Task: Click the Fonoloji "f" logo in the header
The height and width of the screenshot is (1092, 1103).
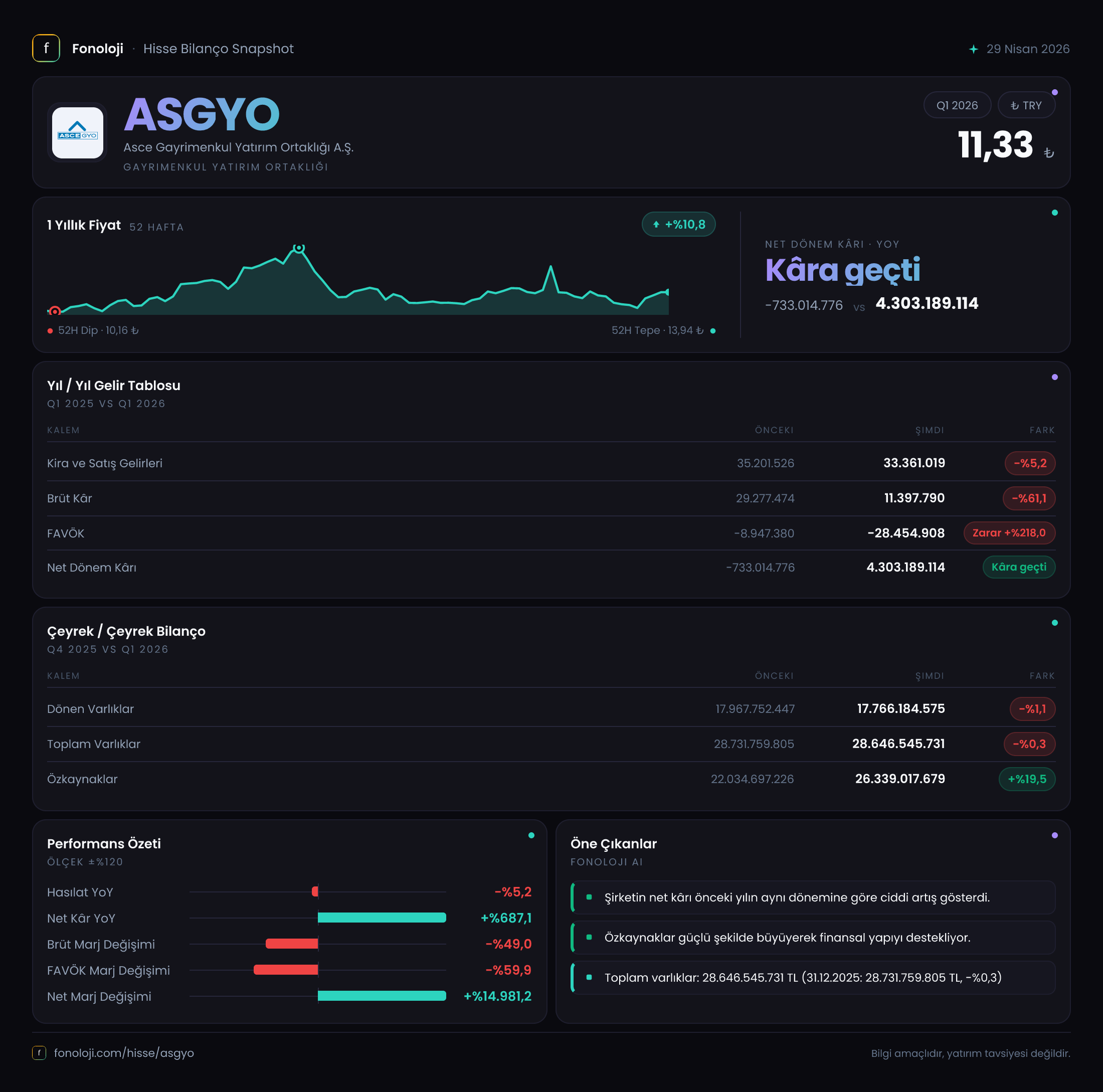Action: 46,49
